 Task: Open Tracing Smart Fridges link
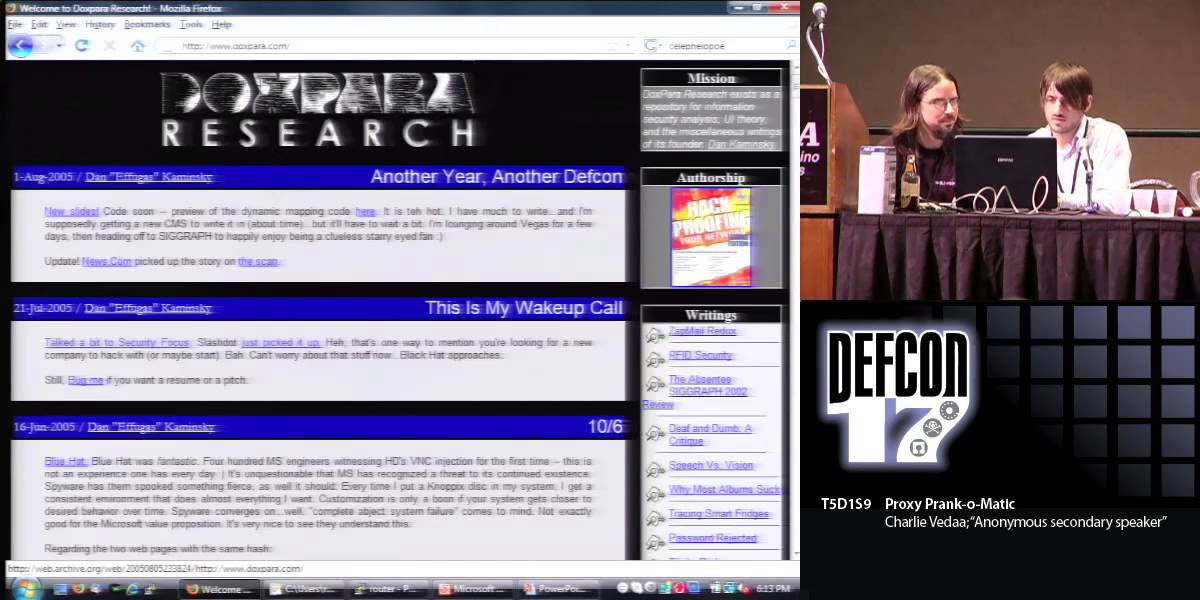(x=719, y=514)
